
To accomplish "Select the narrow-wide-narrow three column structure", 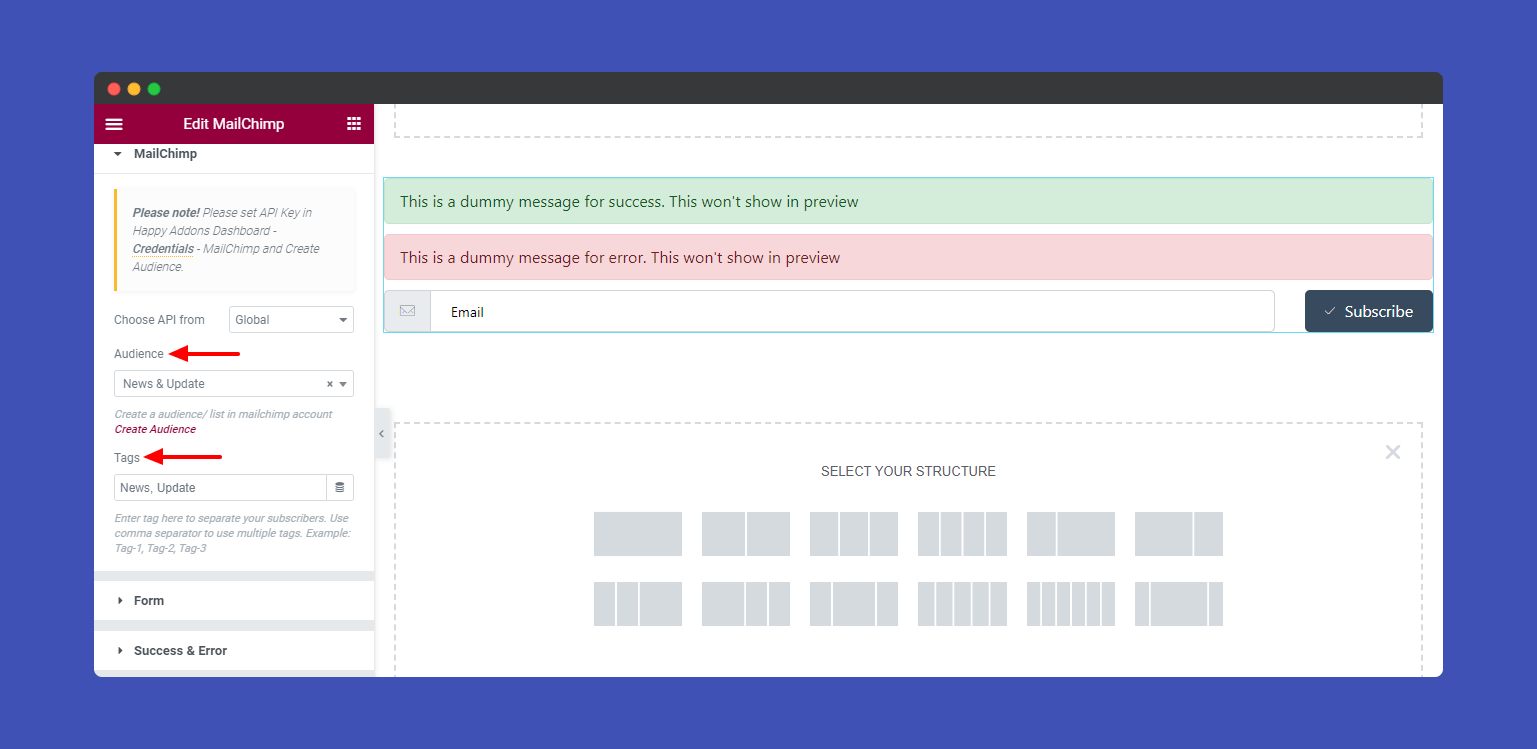I will [x=854, y=604].
